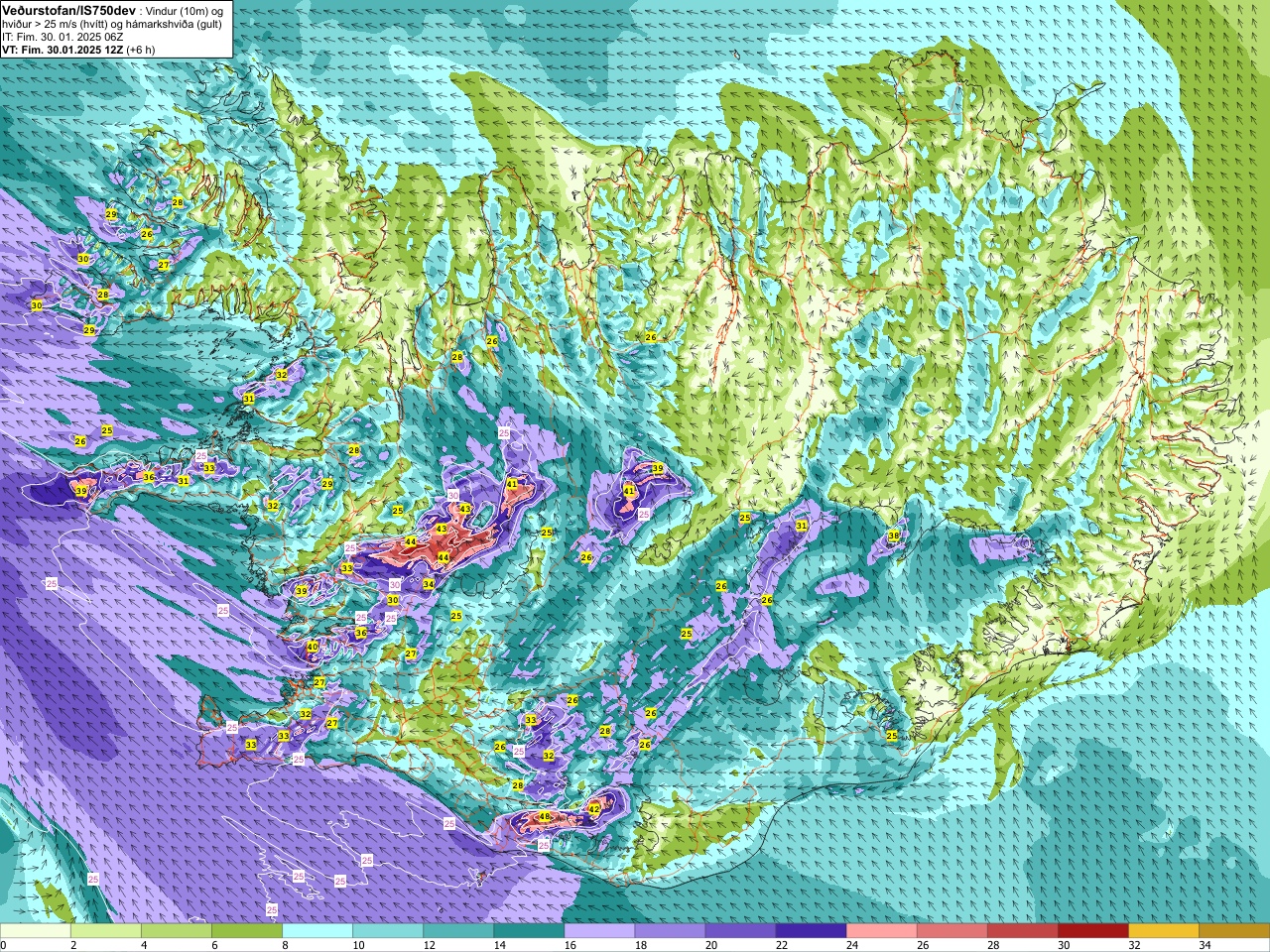Image resolution: width=1270 pixels, height=952 pixels.
Task: Click the yellow gust label 40
Action: 312,647
